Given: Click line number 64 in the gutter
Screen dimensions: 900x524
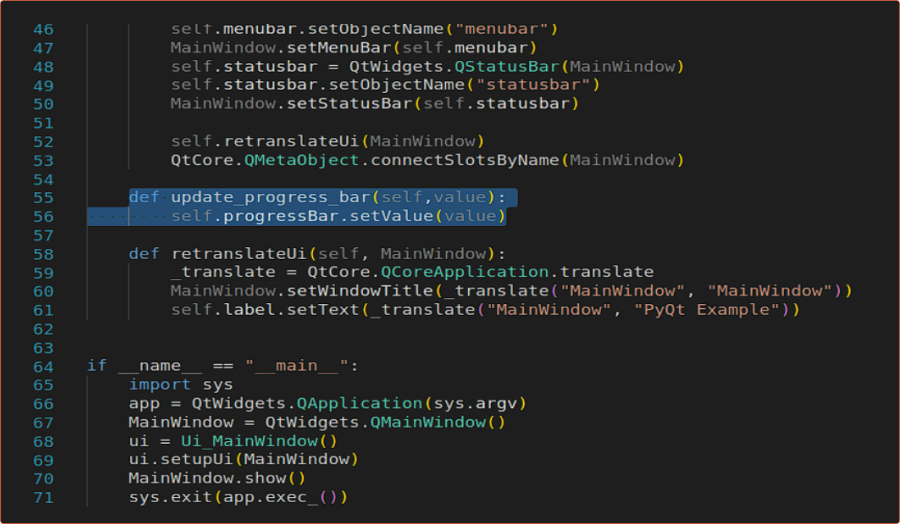Looking at the screenshot, I should click(x=44, y=365).
